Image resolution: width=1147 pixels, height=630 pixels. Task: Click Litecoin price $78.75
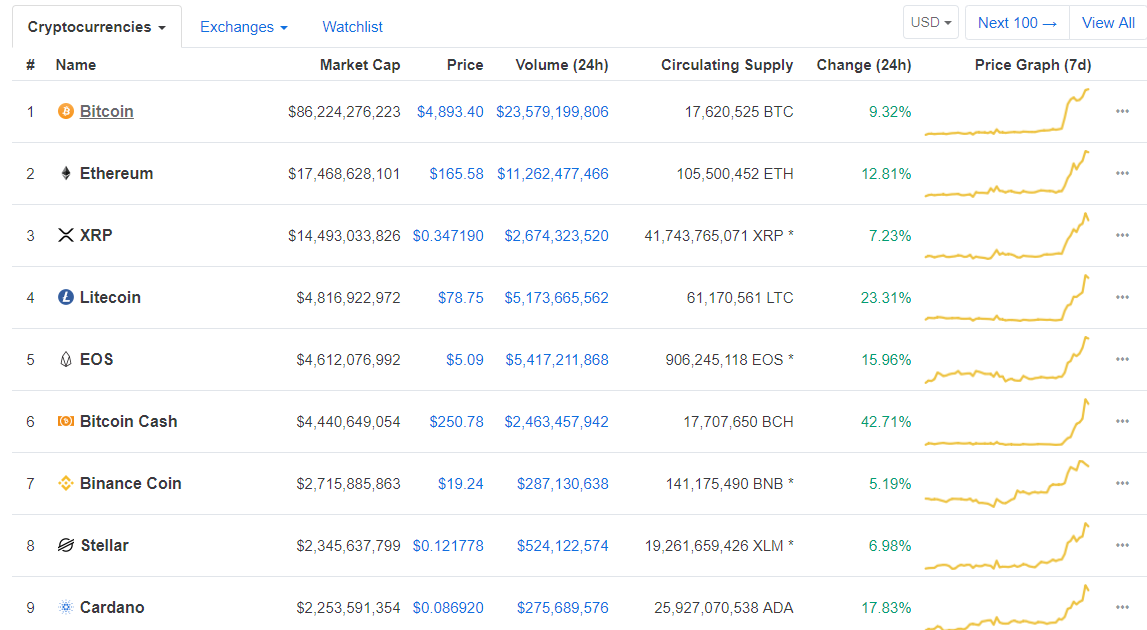(461, 298)
